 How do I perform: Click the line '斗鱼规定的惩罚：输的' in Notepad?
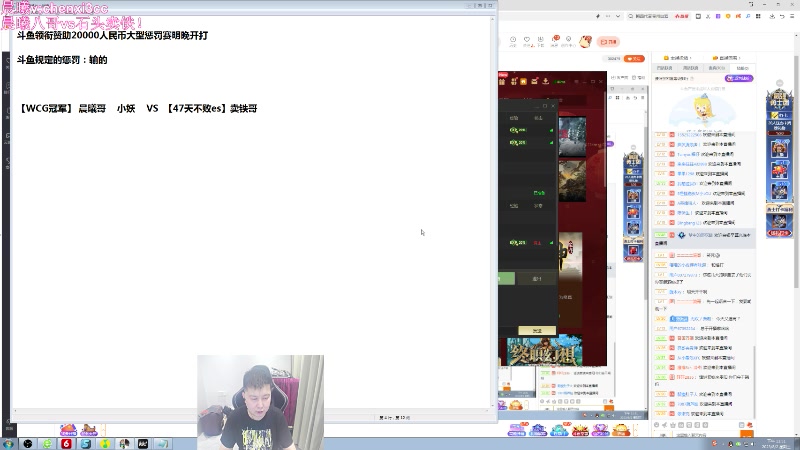tap(62, 60)
